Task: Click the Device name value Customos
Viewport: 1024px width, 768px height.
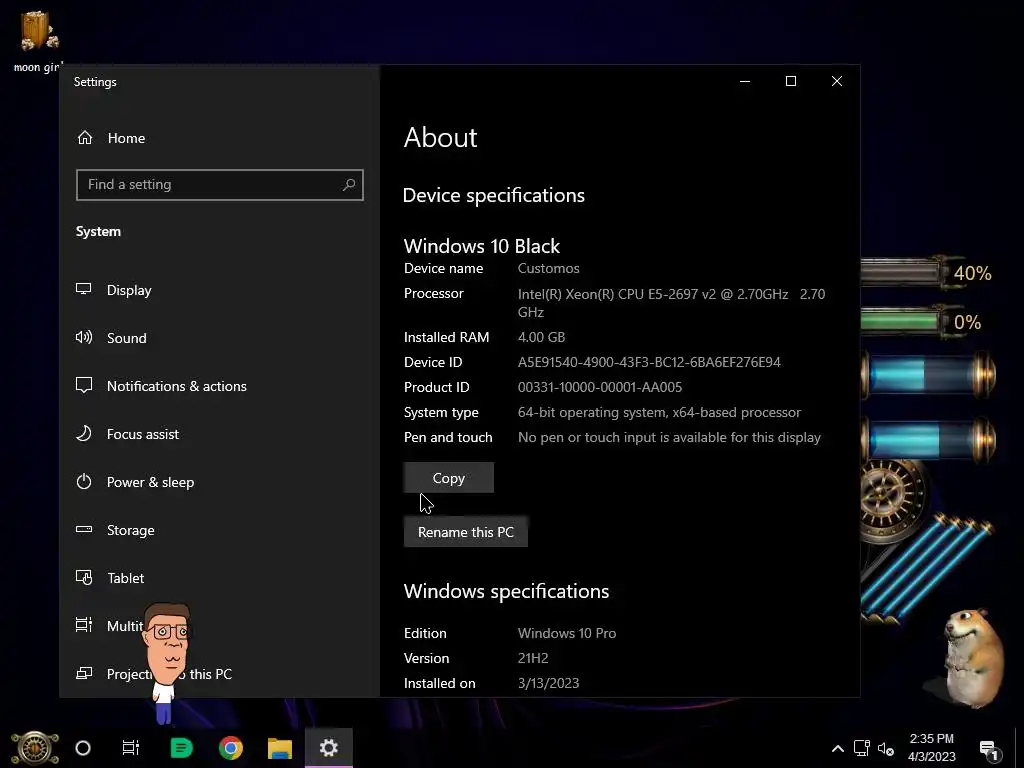Action: tap(549, 268)
